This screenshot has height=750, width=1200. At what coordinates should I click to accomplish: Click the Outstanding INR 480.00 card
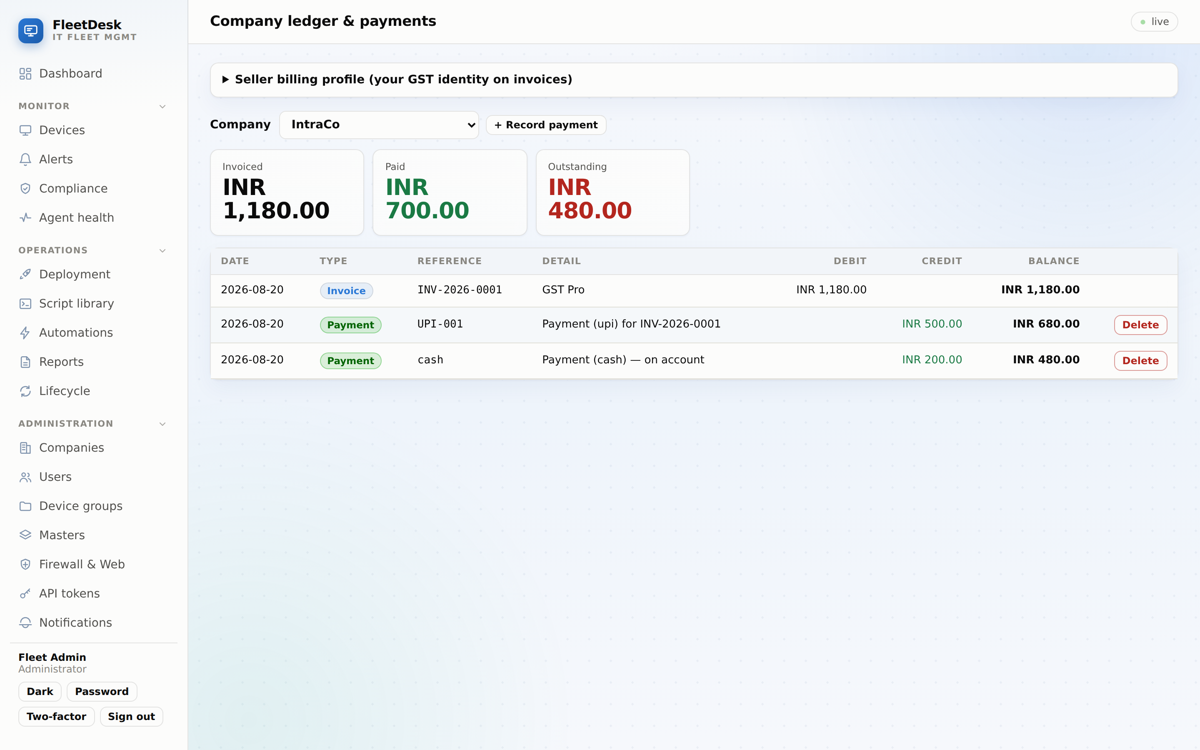pyautogui.click(x=613, y=193)
